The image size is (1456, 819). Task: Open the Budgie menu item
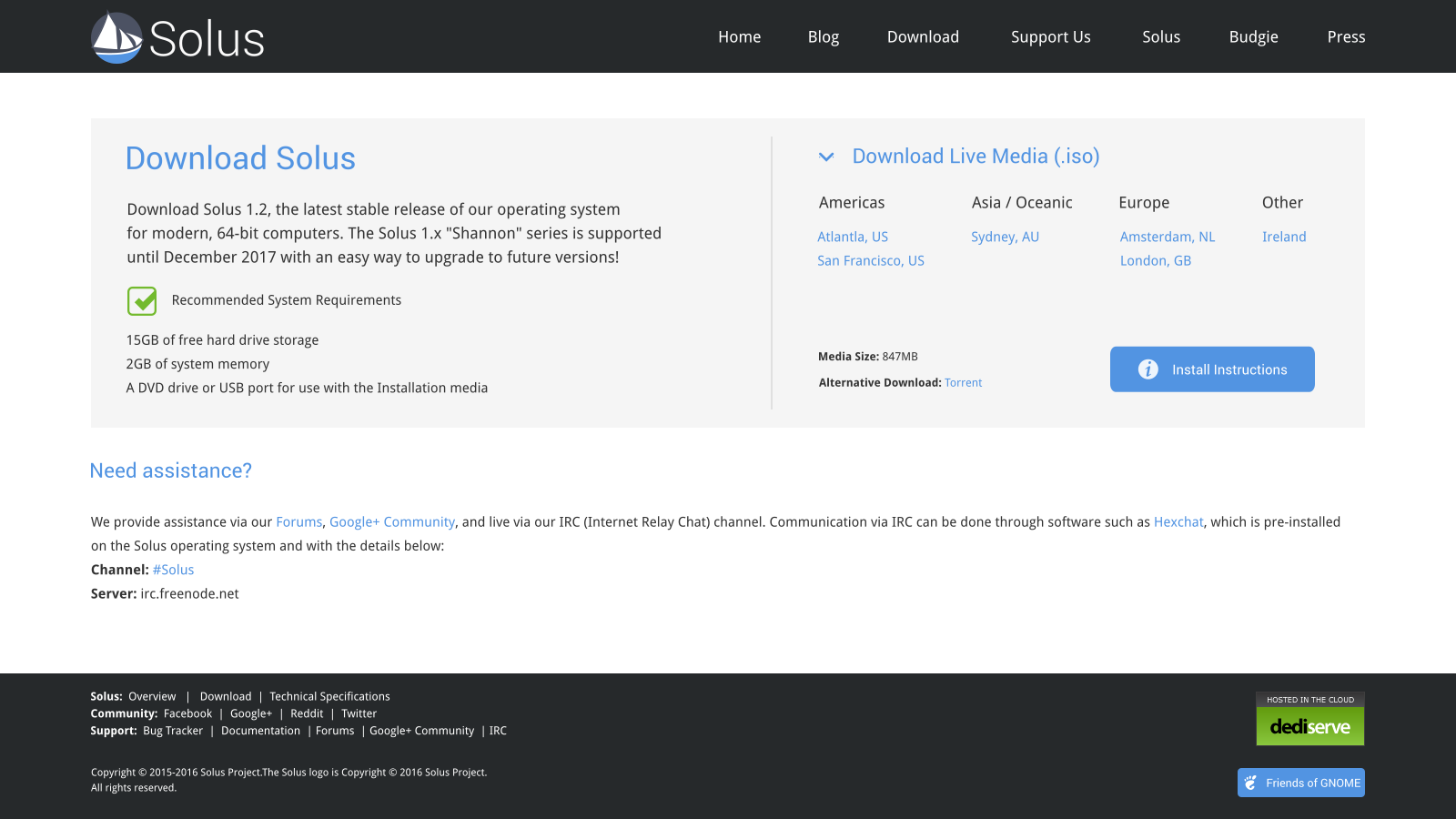click(x=1253, y=37)
